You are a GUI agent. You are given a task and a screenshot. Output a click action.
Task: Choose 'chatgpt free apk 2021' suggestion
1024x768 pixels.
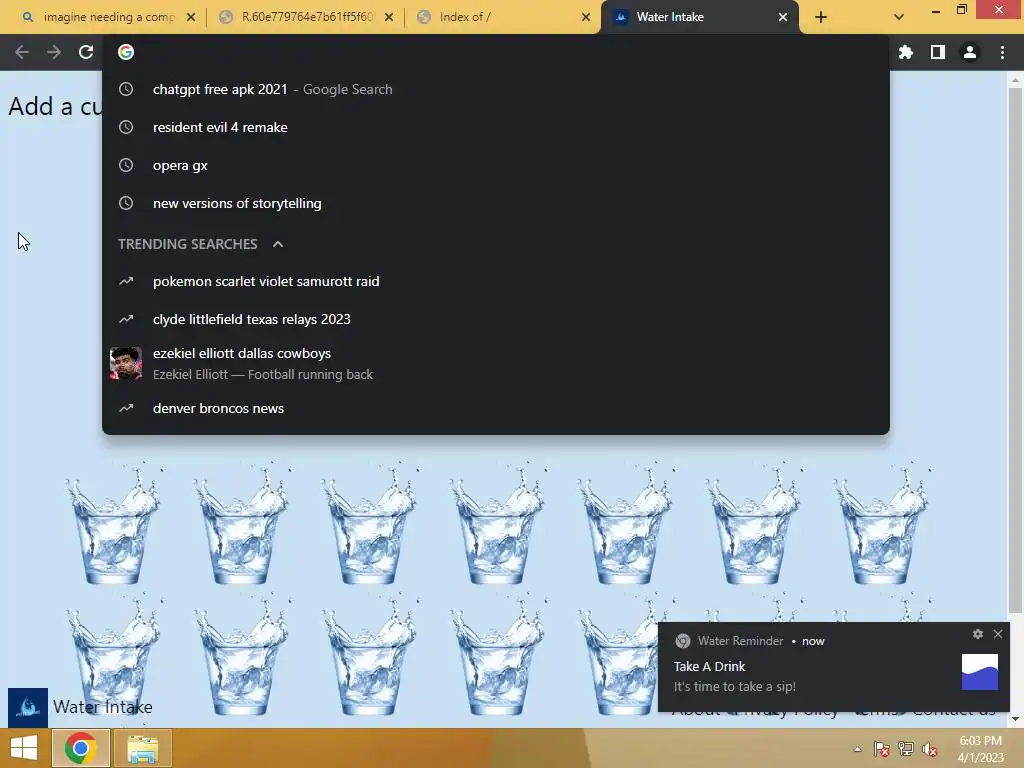pyautogui.click(x=496, y=89)
